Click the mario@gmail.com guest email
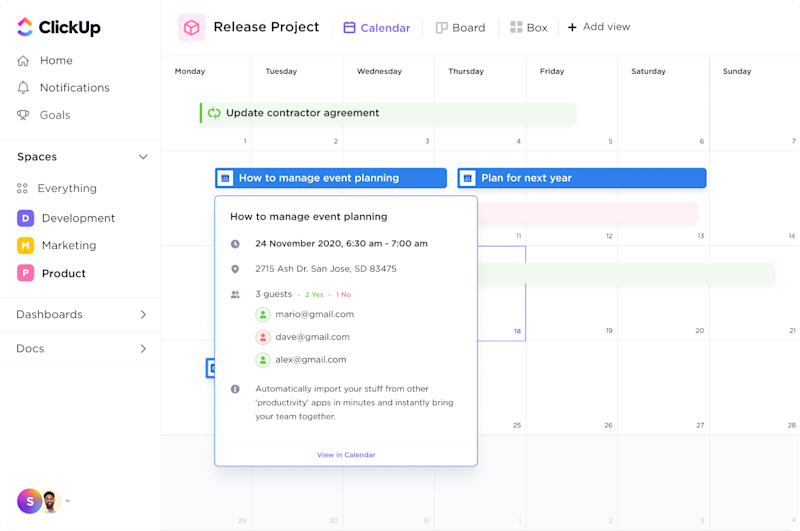Screen dimensions: 800x531 click(314, 314)
